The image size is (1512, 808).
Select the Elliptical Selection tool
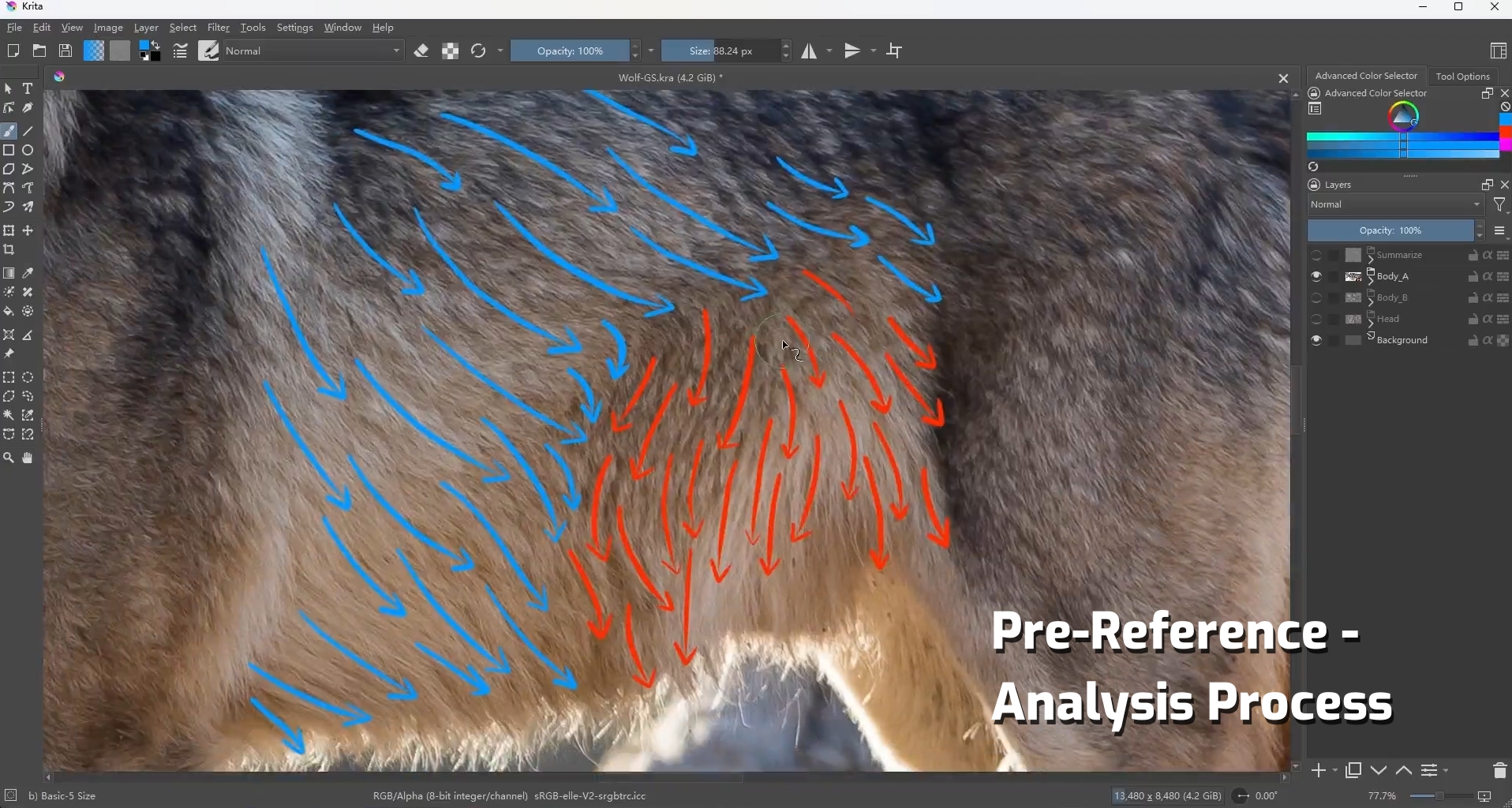pyautogui.click(x=29, y=378)
